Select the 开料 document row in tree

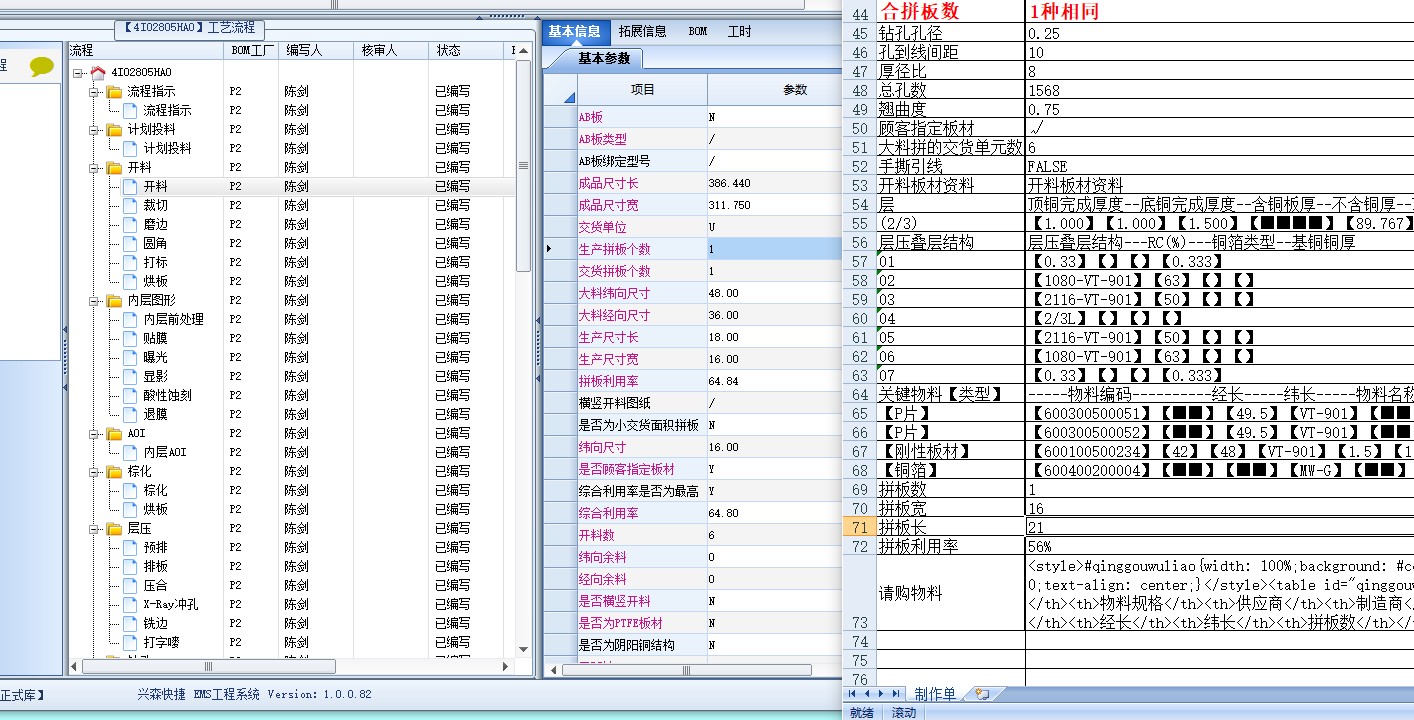[291, 186]
